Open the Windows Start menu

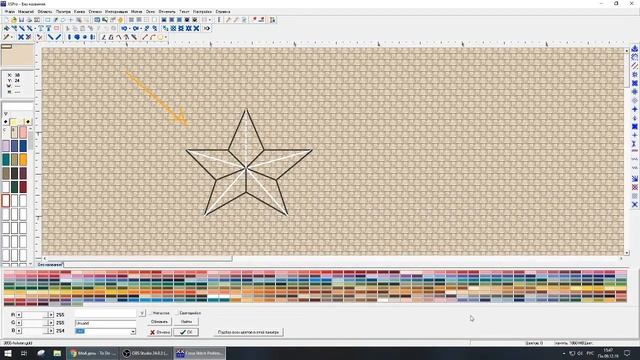8,353
